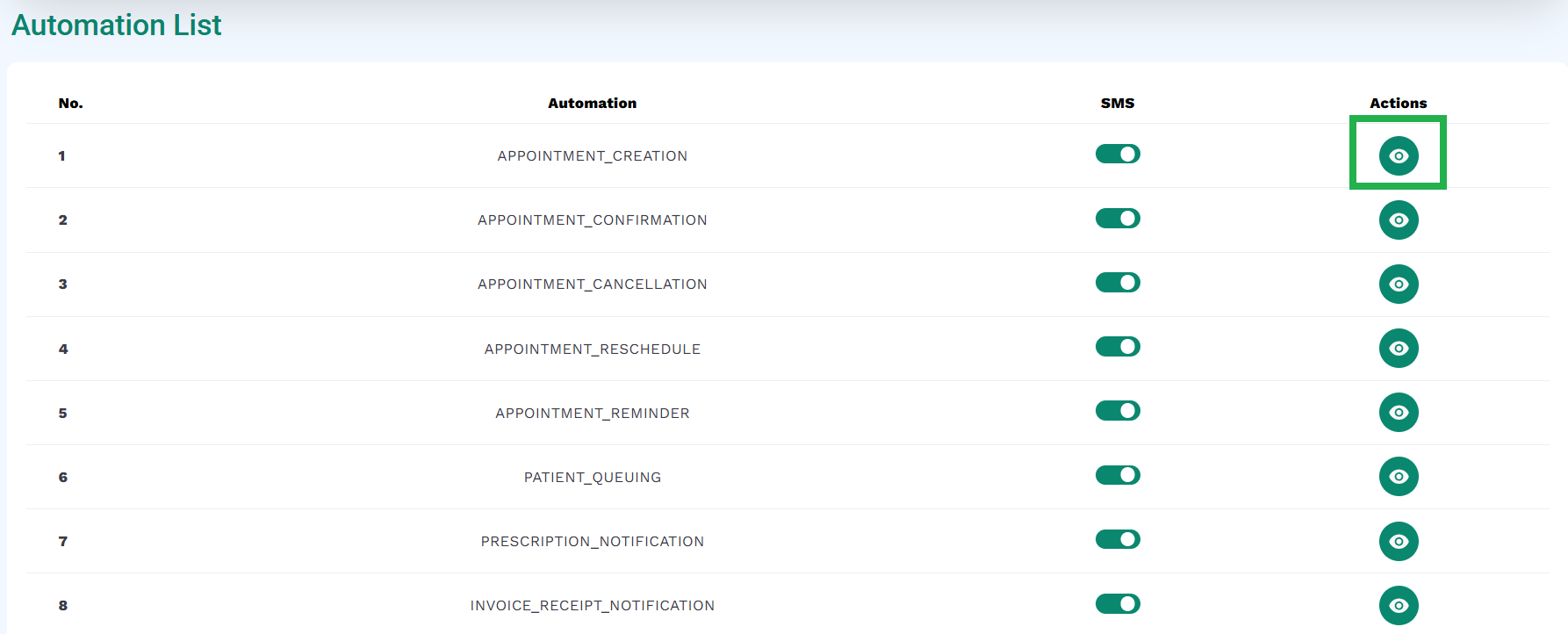Select APPOINTMENT_REMINDER text

click(x=593, y=414)
